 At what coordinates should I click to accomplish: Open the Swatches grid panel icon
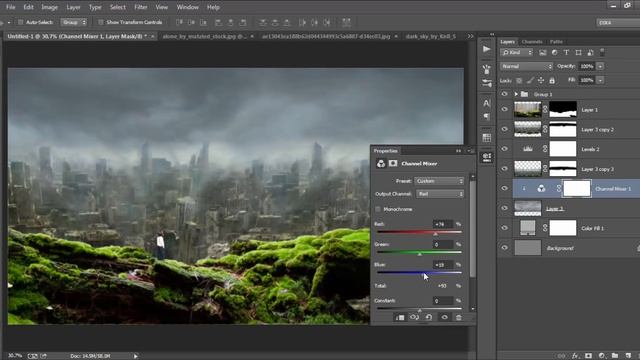487,138
